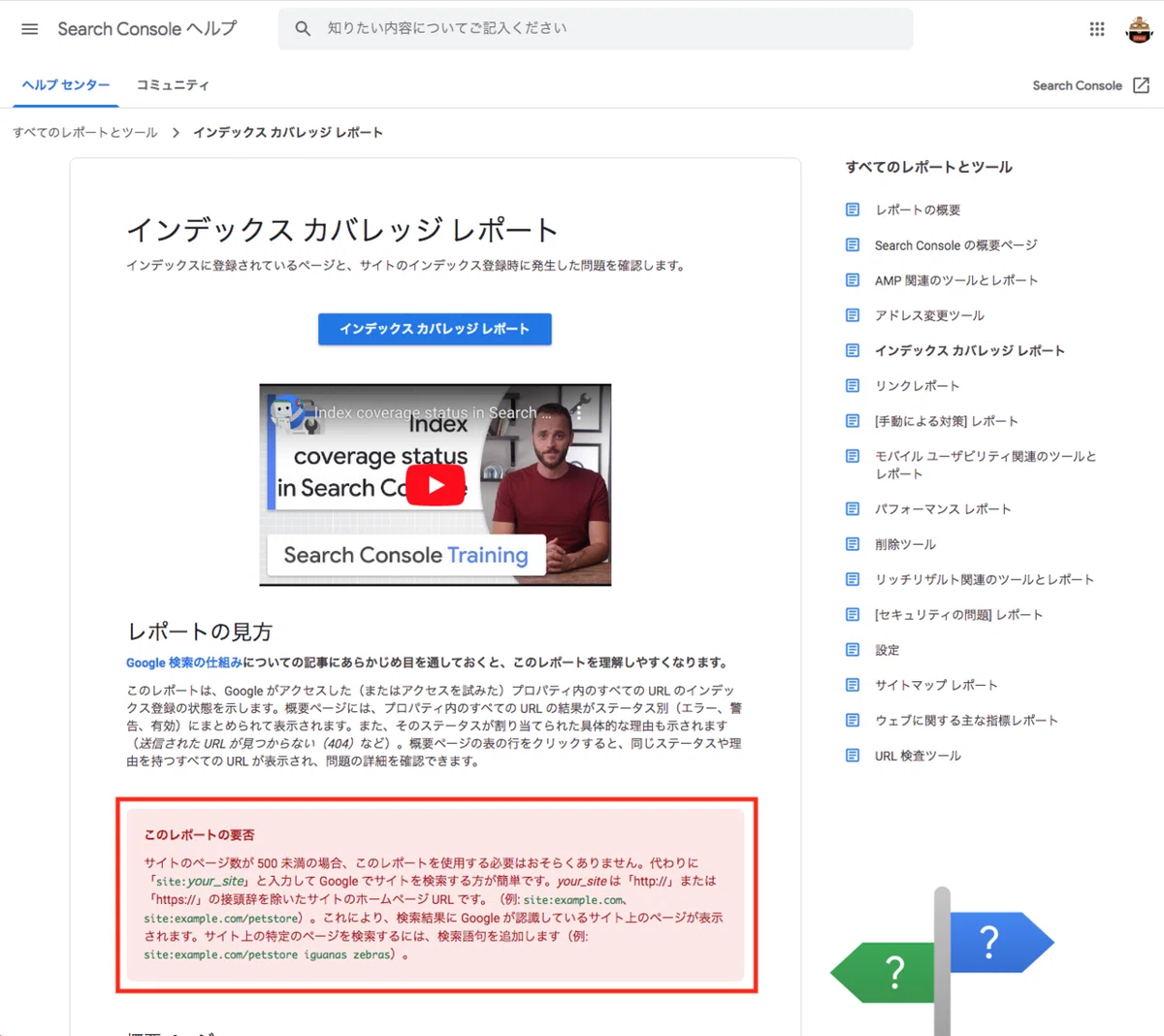Open the Google apps grid

(x=1097, y=29)
